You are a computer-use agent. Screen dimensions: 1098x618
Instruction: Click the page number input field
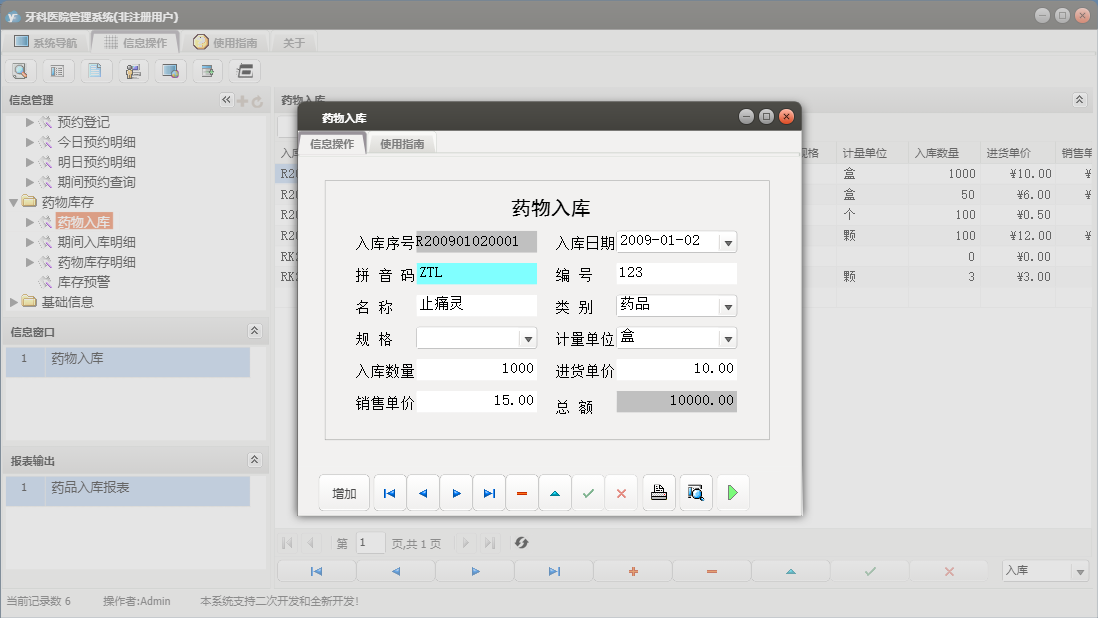[x=370, y=543]
